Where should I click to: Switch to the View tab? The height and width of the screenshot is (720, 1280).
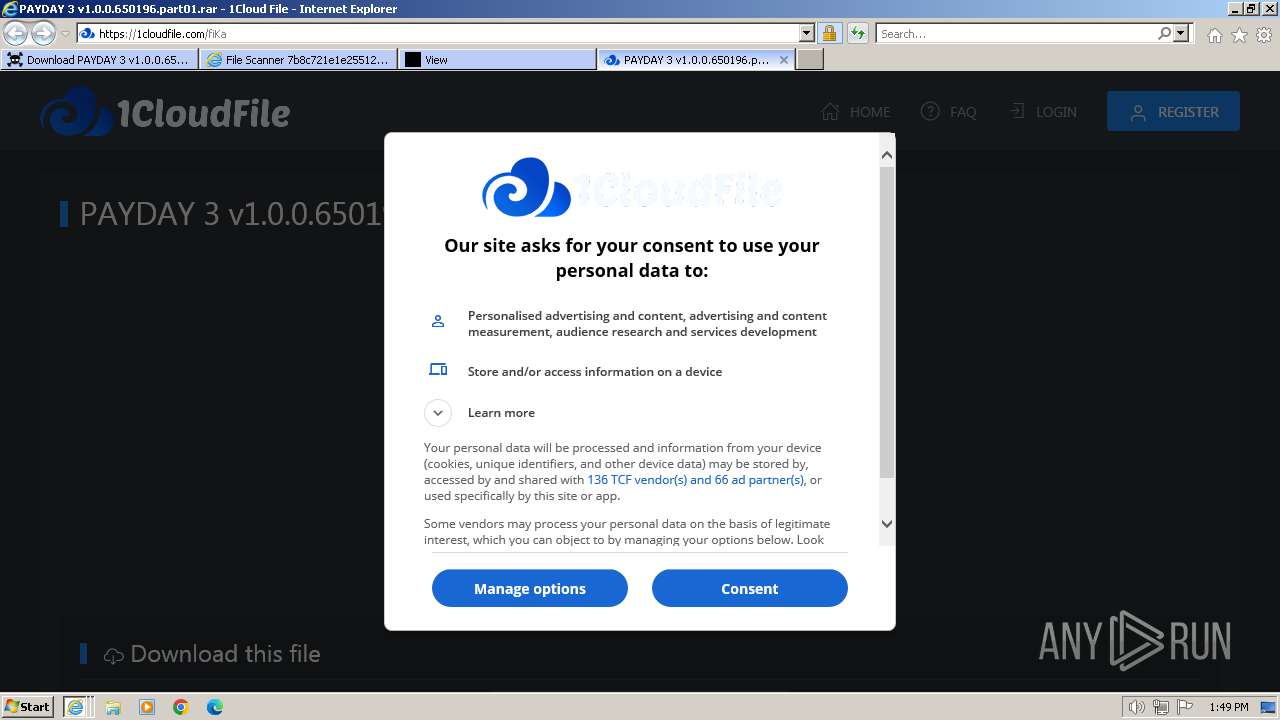coord(497,60)
